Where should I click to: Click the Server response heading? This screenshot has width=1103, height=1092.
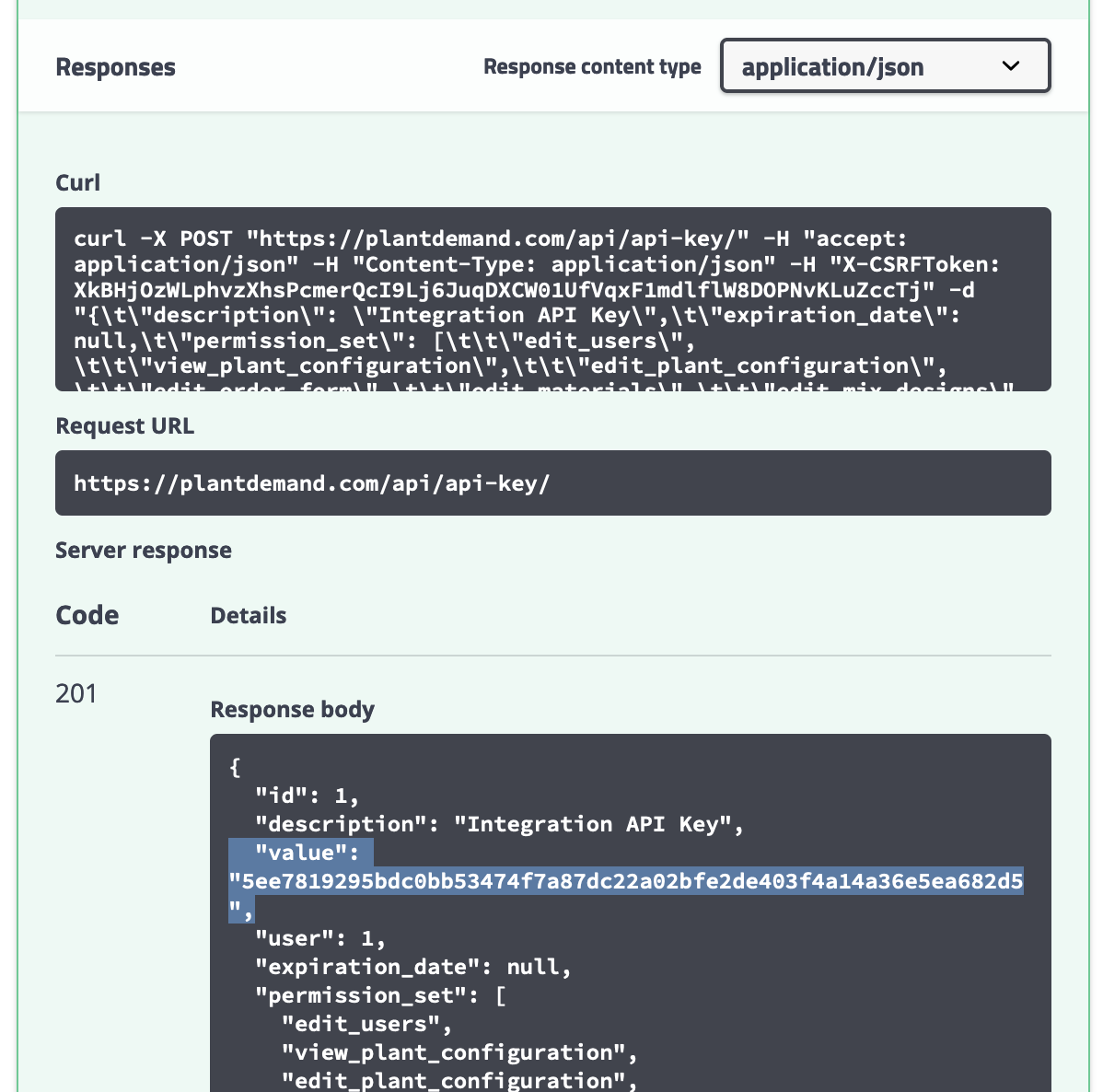pyautogui.click(x=144, y=550)
